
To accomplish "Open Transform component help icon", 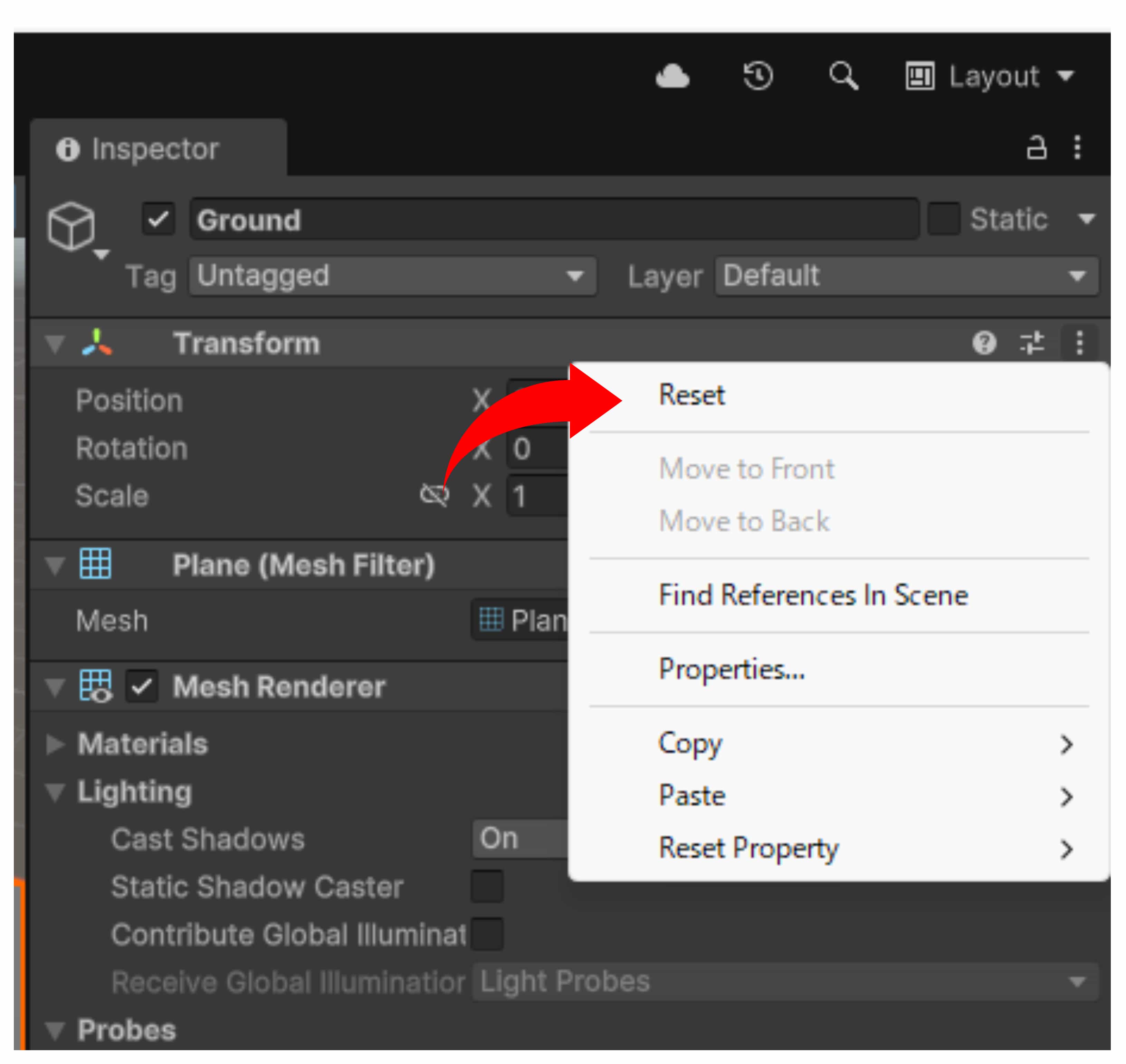I will click(x=984, y=343).
